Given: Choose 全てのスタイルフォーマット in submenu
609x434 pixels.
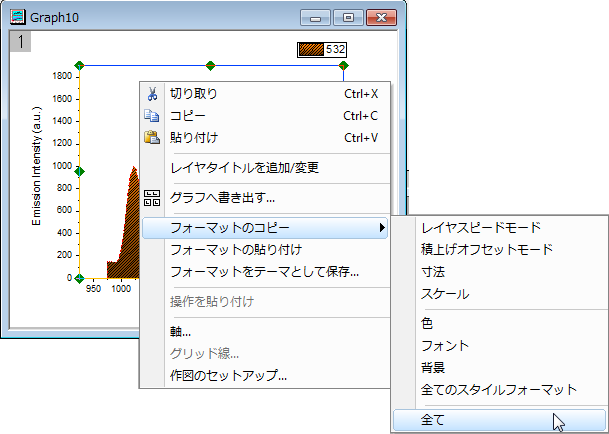Looking at the screenshot, I should coord(499,389).
